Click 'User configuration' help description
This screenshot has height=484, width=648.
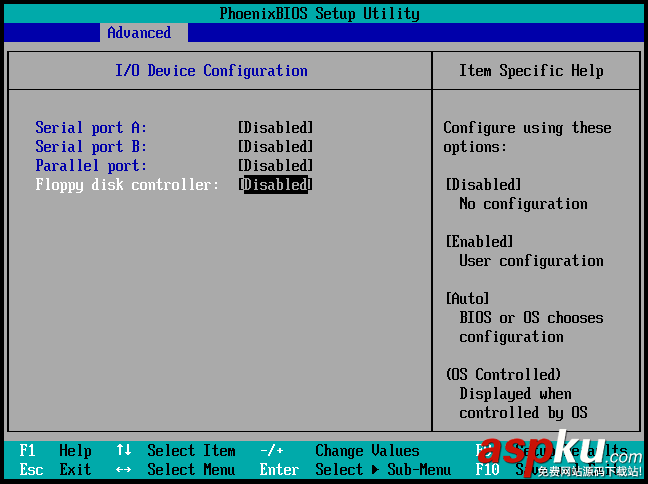pos(531,260)
